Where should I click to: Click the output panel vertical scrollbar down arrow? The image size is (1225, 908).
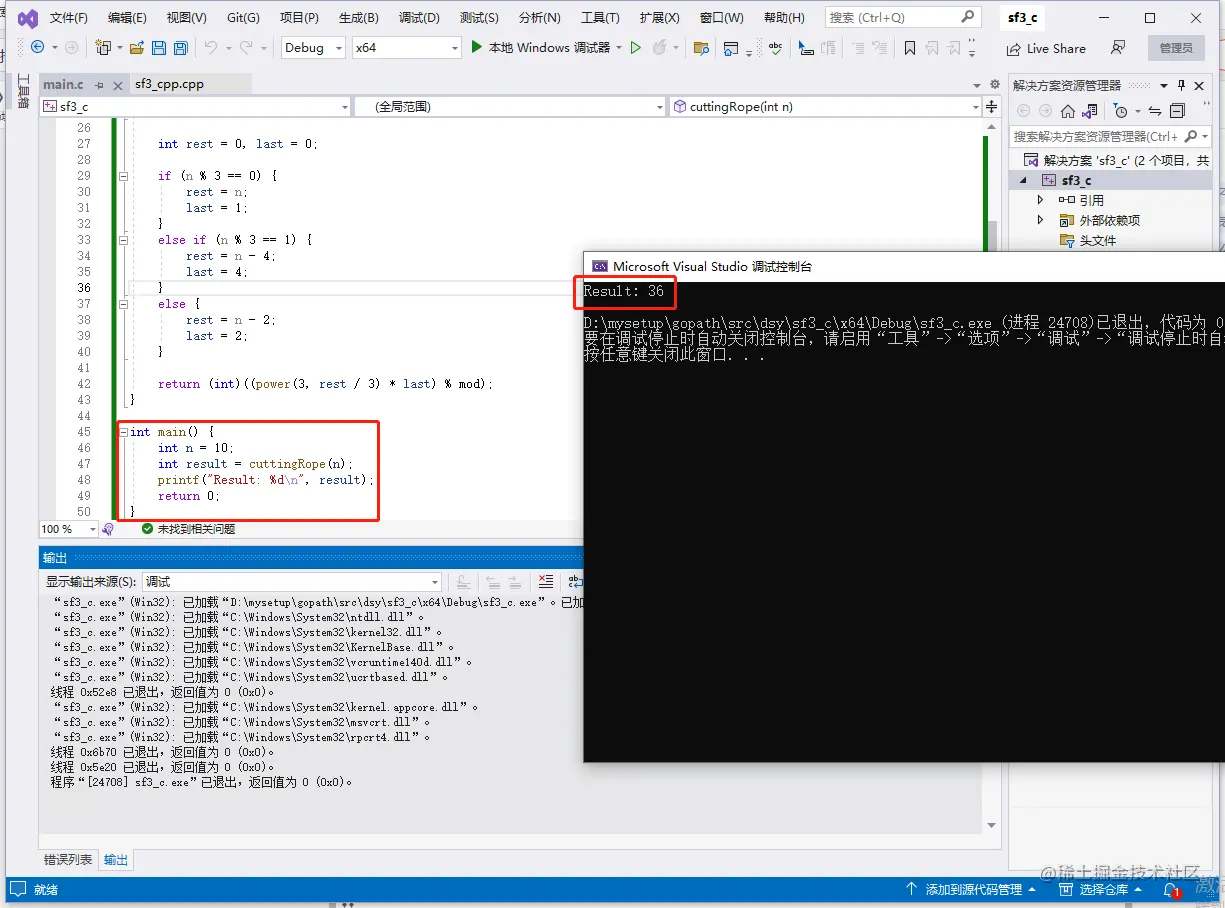coord(992,825)
